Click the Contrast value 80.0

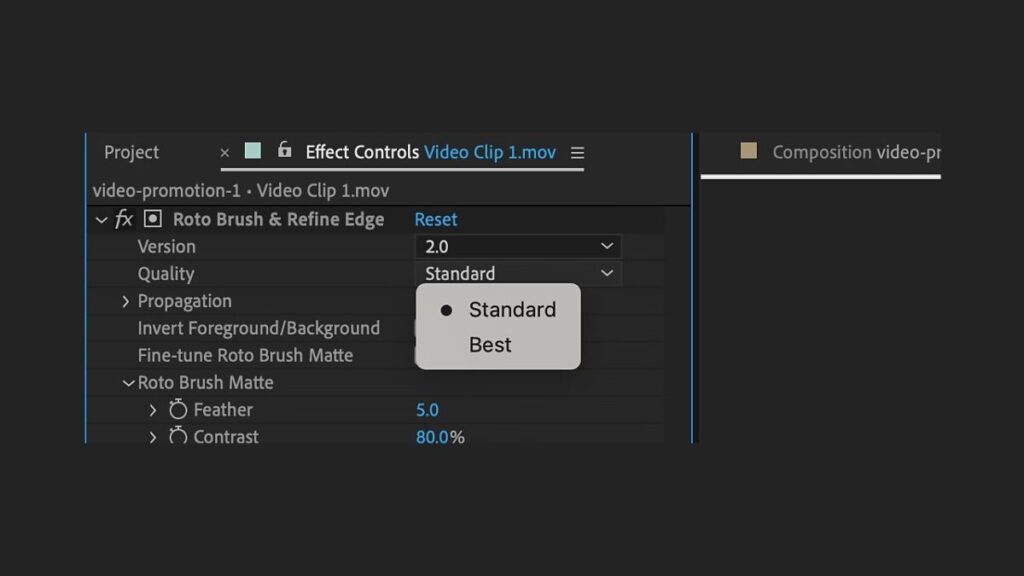point(432,437)
